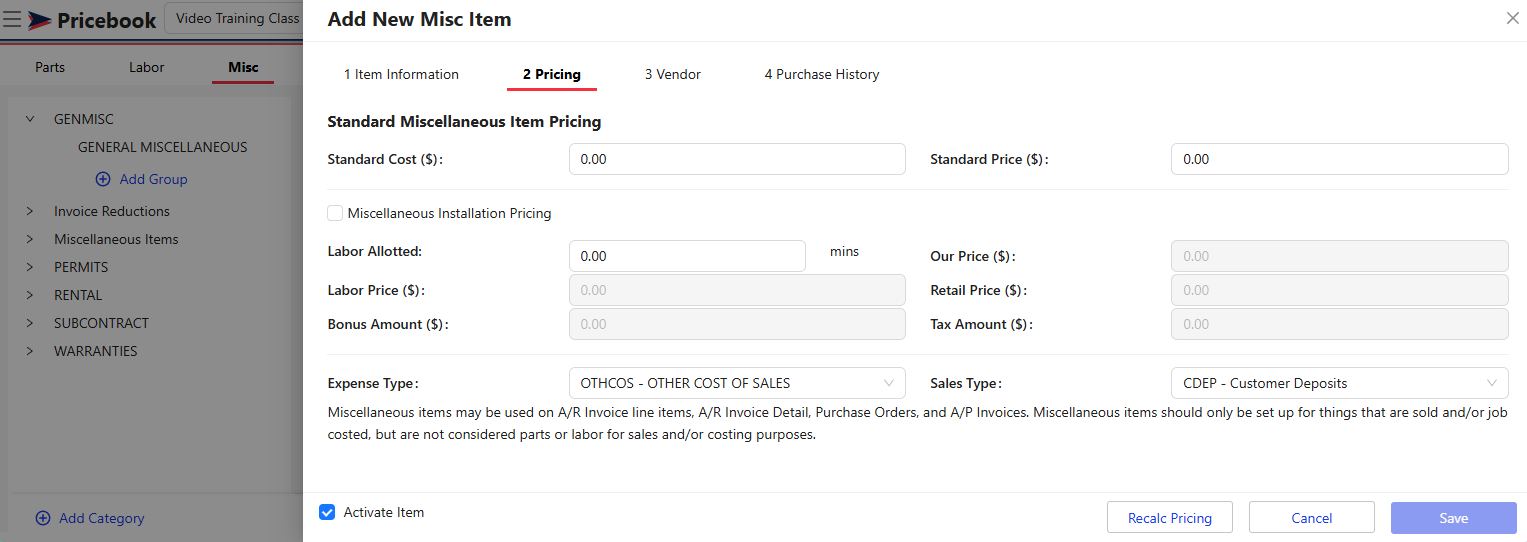Switch to the 1 Item Information tab

pos(401,74)
